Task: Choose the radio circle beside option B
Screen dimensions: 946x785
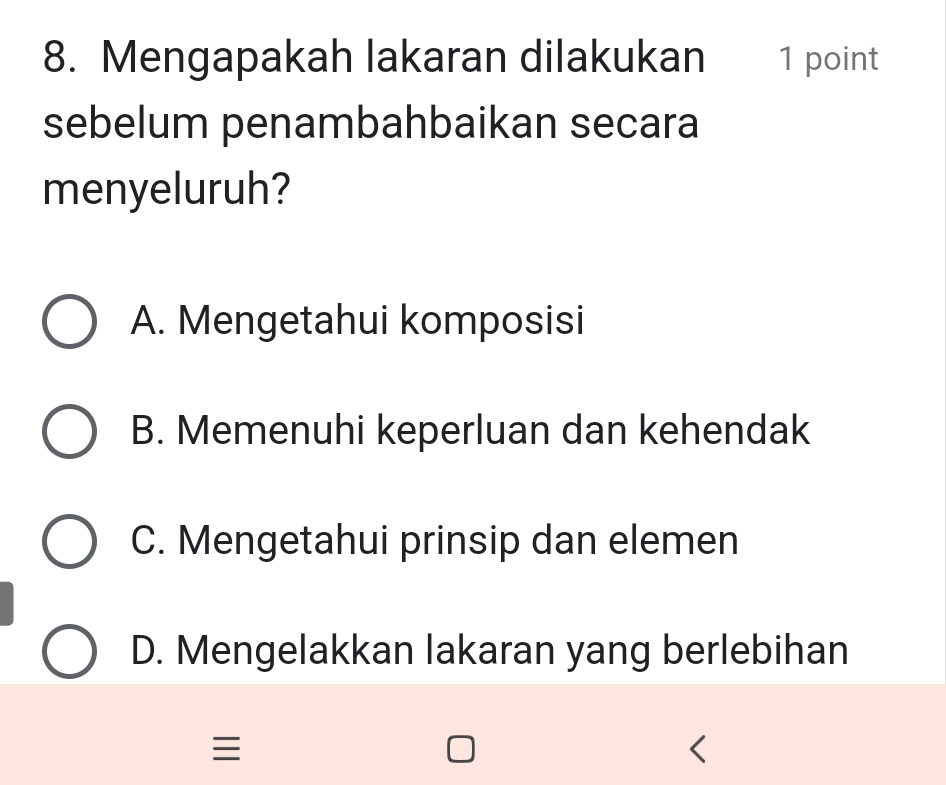Action: point(70,432)
